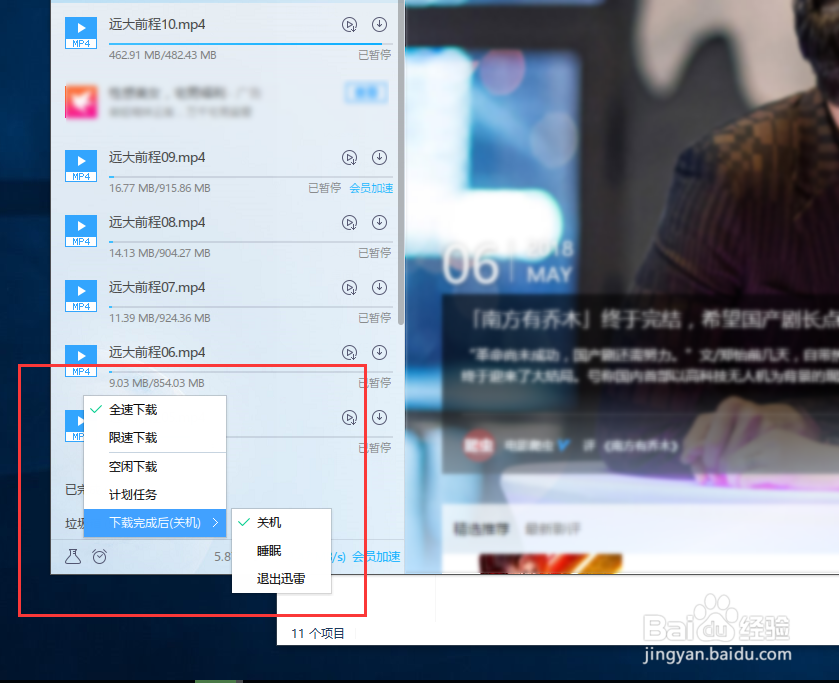Click MP4 file icon of 远大前程08.mp4
The height and width of the screenshot is (683, 839).
tap(81, 231)
